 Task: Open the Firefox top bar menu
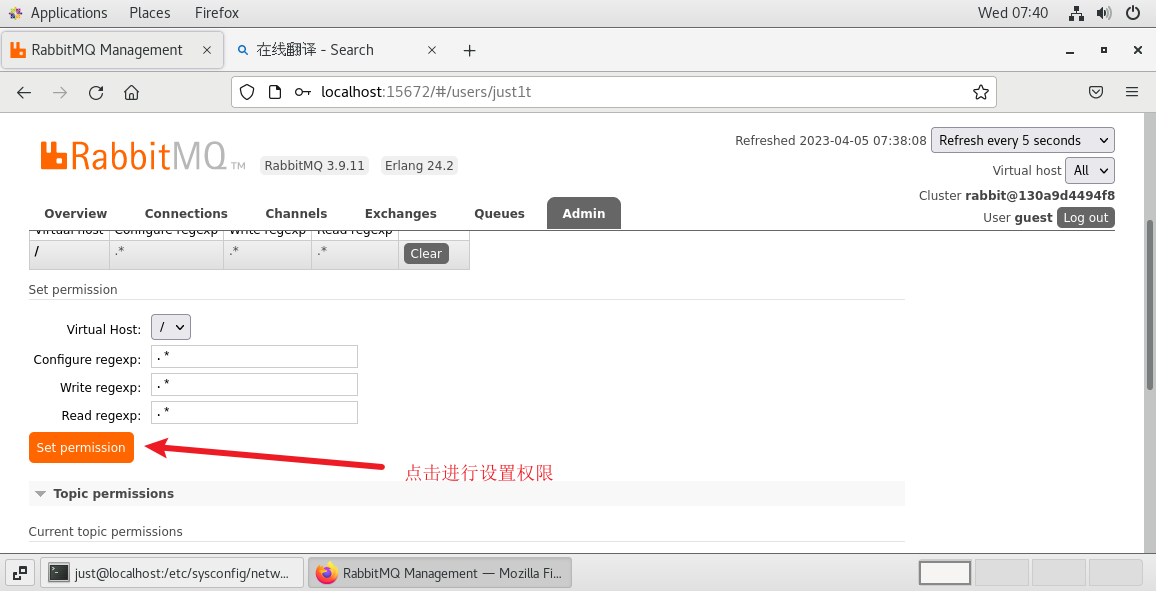(x=217, y=13)
